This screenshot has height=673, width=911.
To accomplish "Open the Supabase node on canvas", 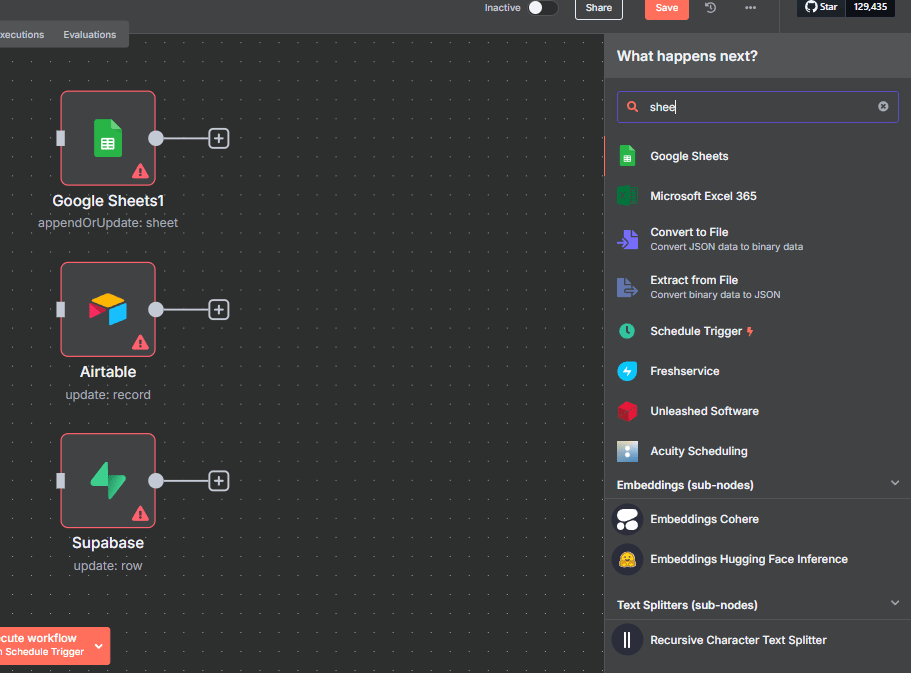I will (108, 481).
